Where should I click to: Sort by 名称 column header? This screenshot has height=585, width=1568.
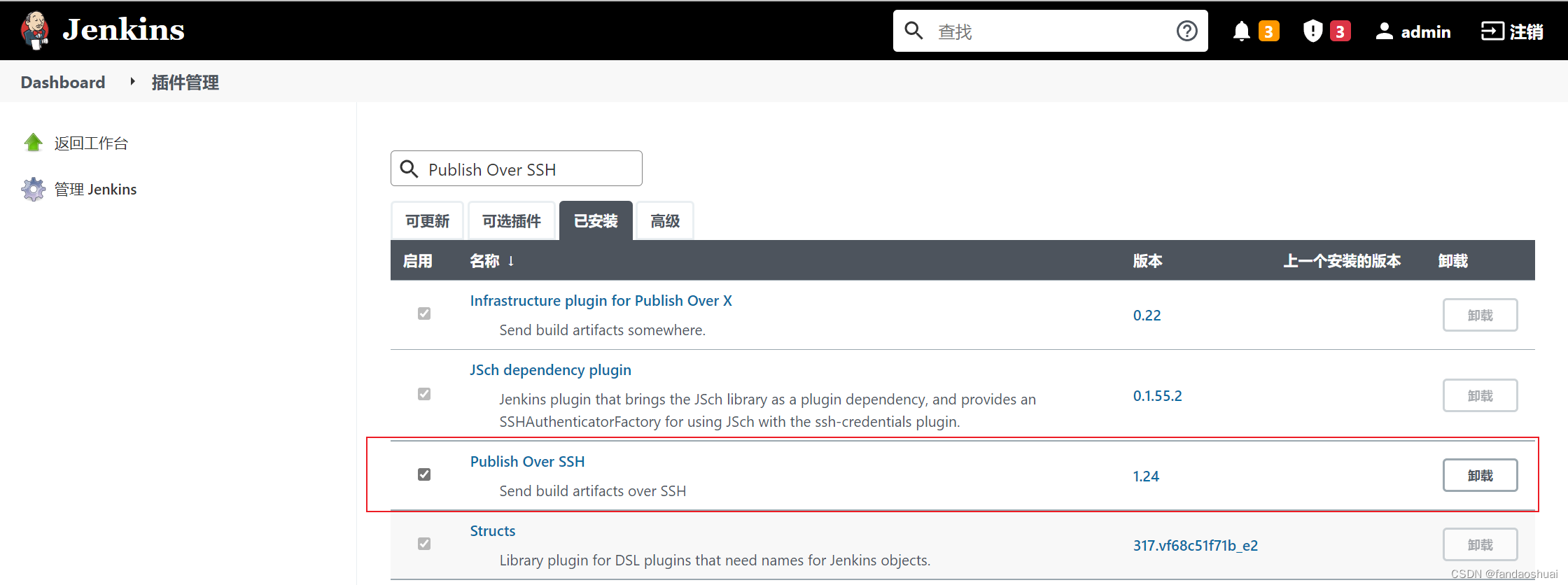pos(492,261)
